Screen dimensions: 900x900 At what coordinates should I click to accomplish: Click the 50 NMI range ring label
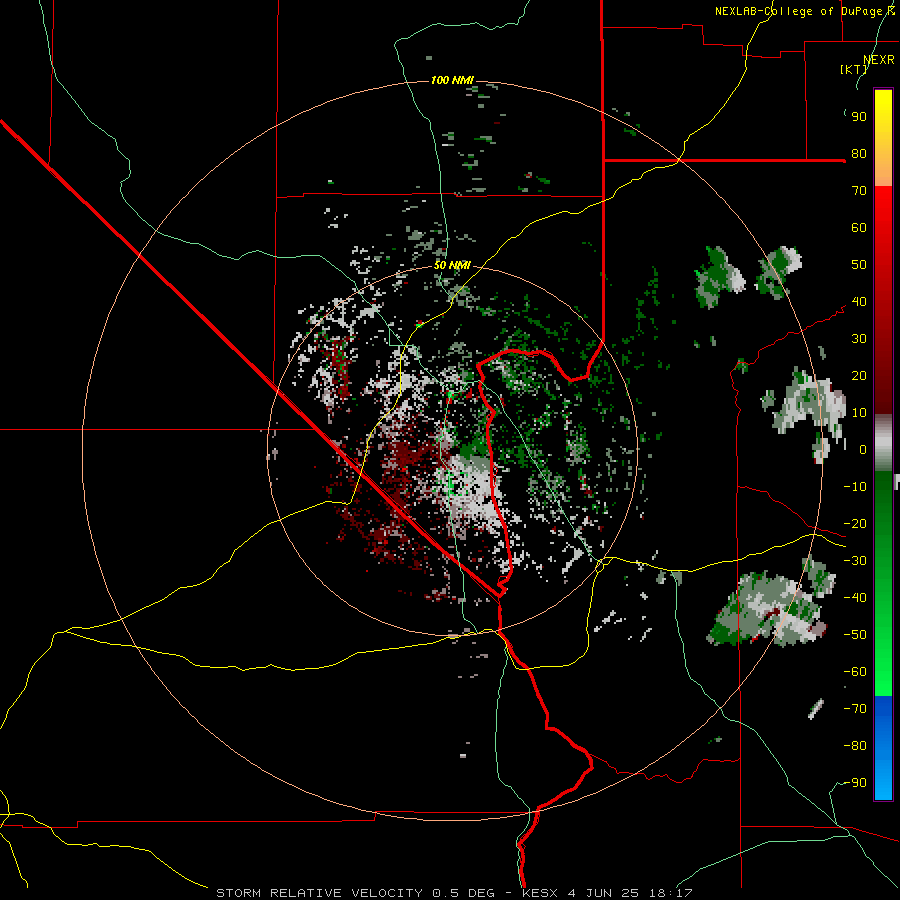tap(452, 265)
